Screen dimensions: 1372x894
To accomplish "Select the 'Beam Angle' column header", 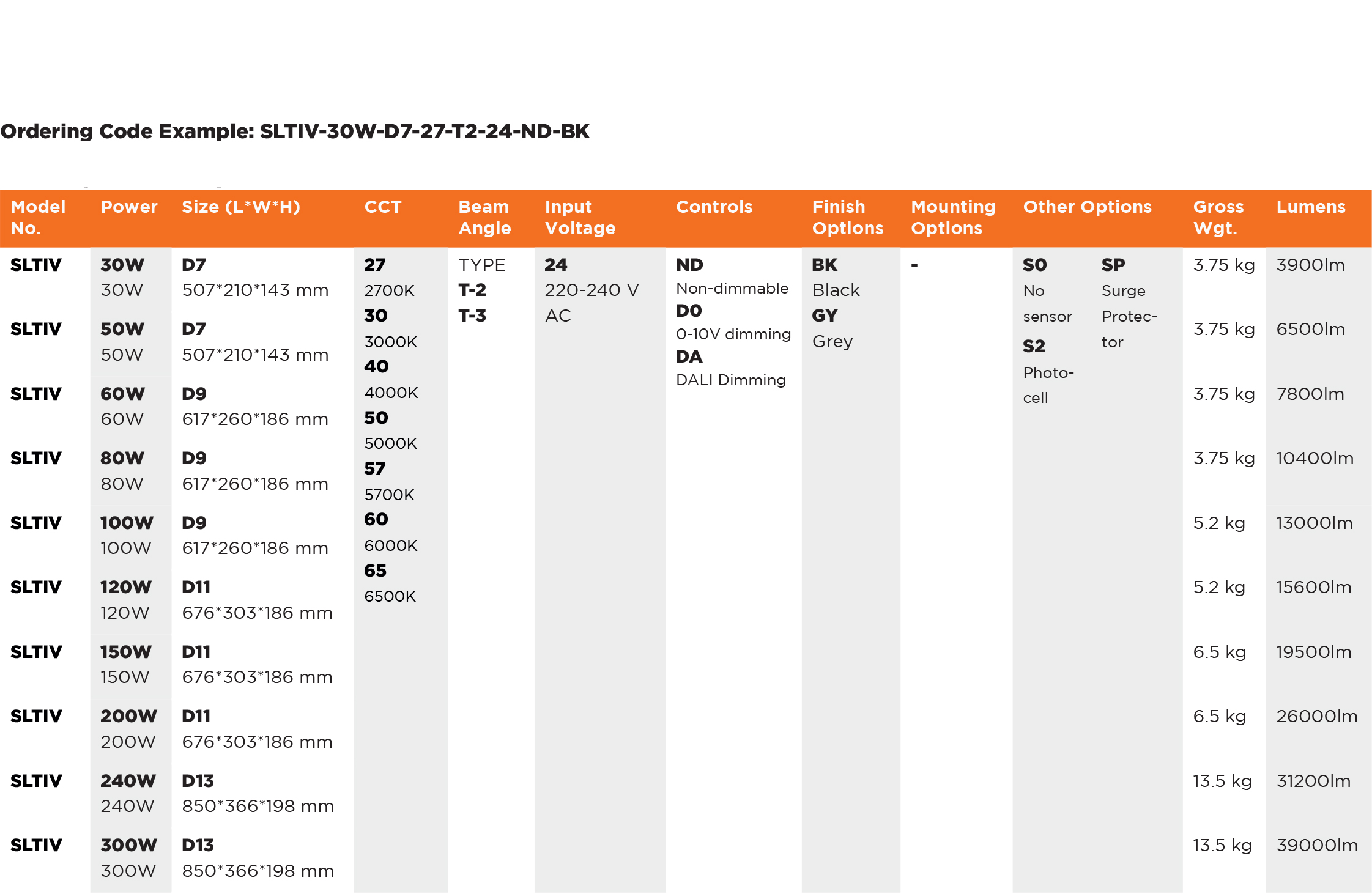I will pos(484,217).
